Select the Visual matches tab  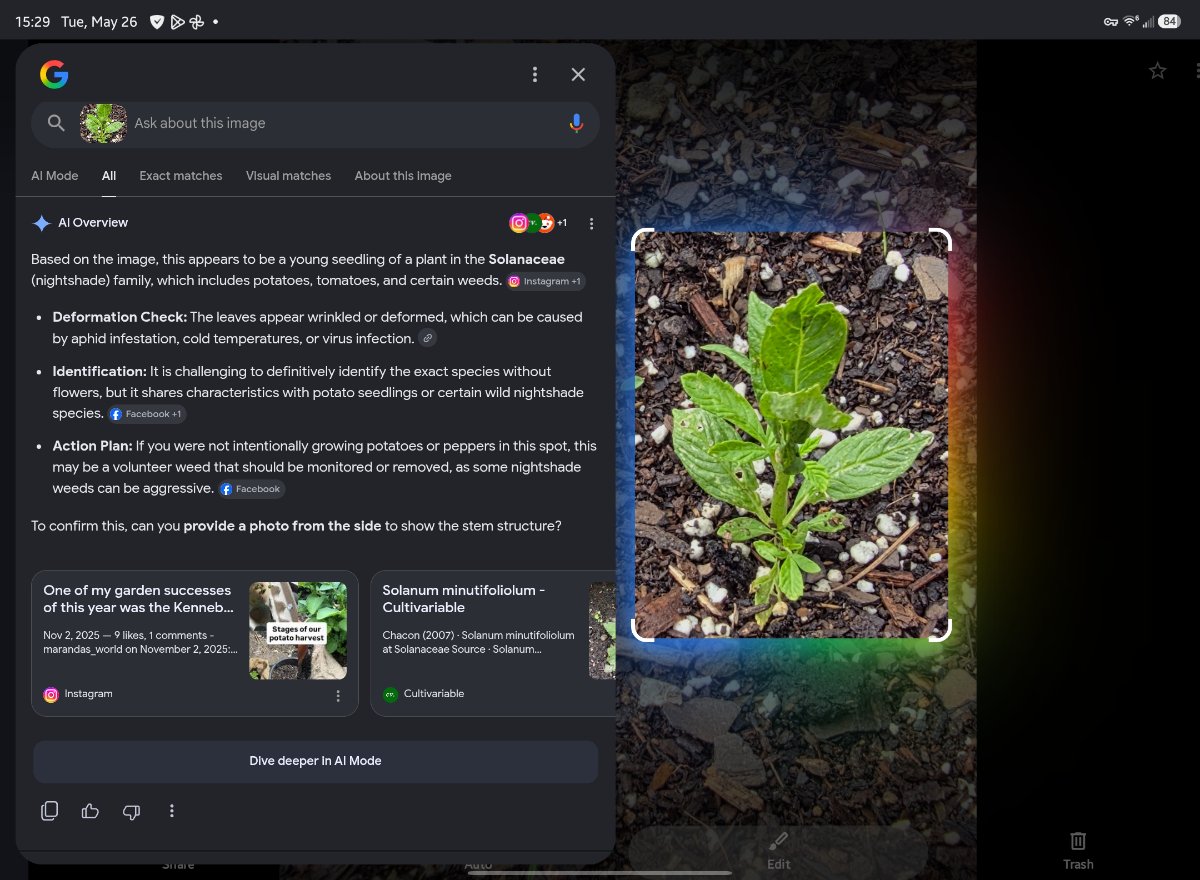(x=288, y=175)
